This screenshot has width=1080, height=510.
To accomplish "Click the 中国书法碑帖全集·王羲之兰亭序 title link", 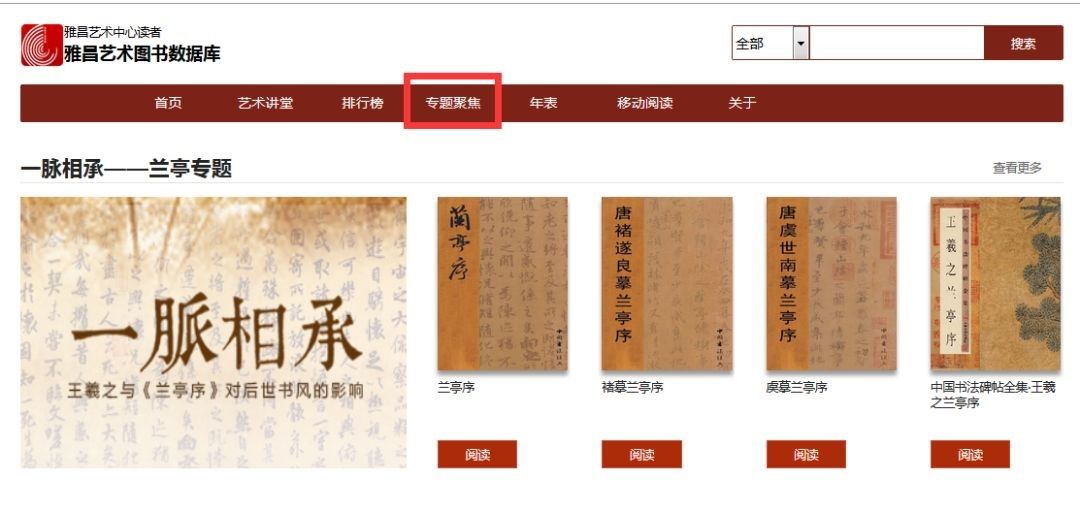I will (993, 395).
